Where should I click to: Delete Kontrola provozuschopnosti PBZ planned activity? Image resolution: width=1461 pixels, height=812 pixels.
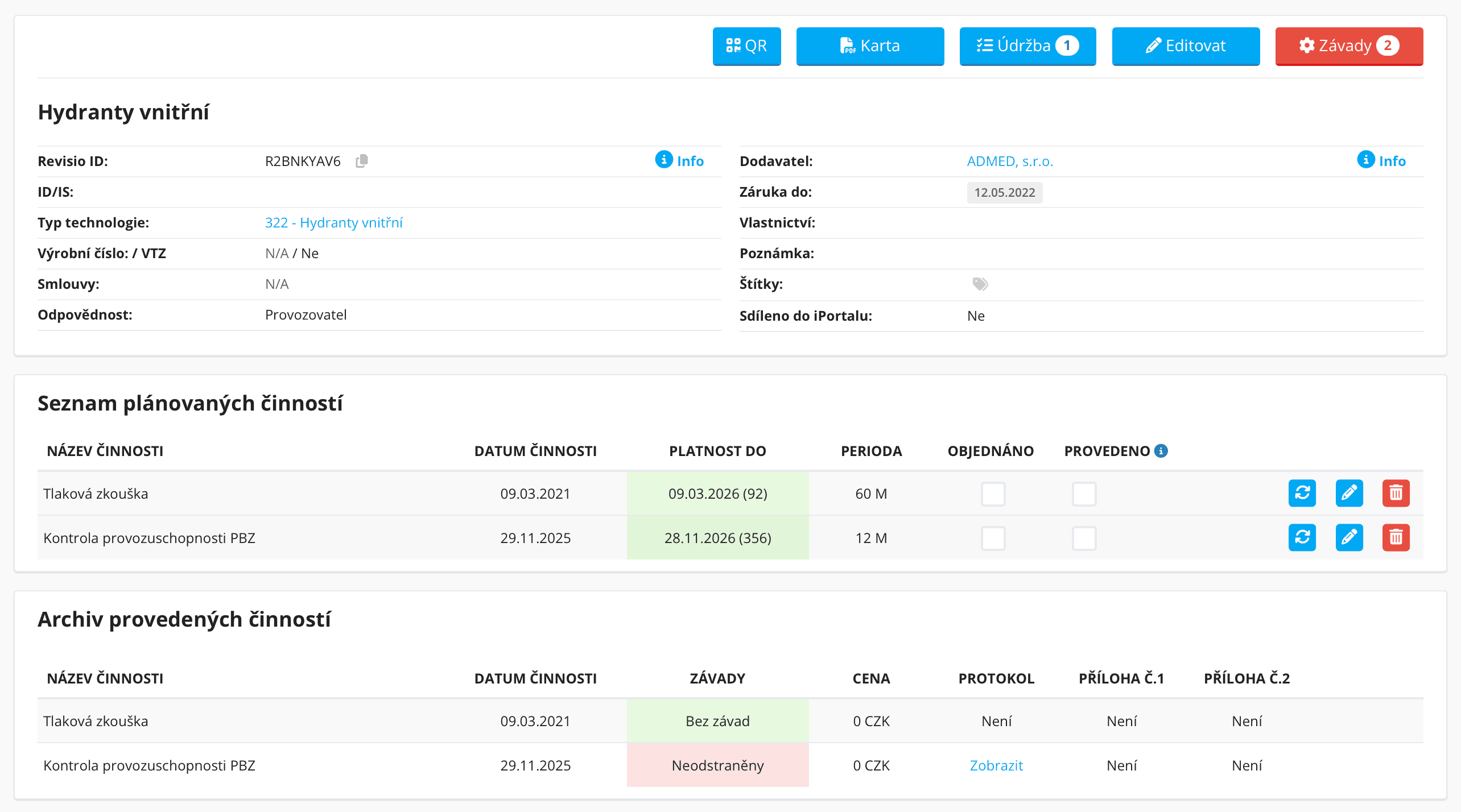pyautogui.click(x=1396, y=537)
